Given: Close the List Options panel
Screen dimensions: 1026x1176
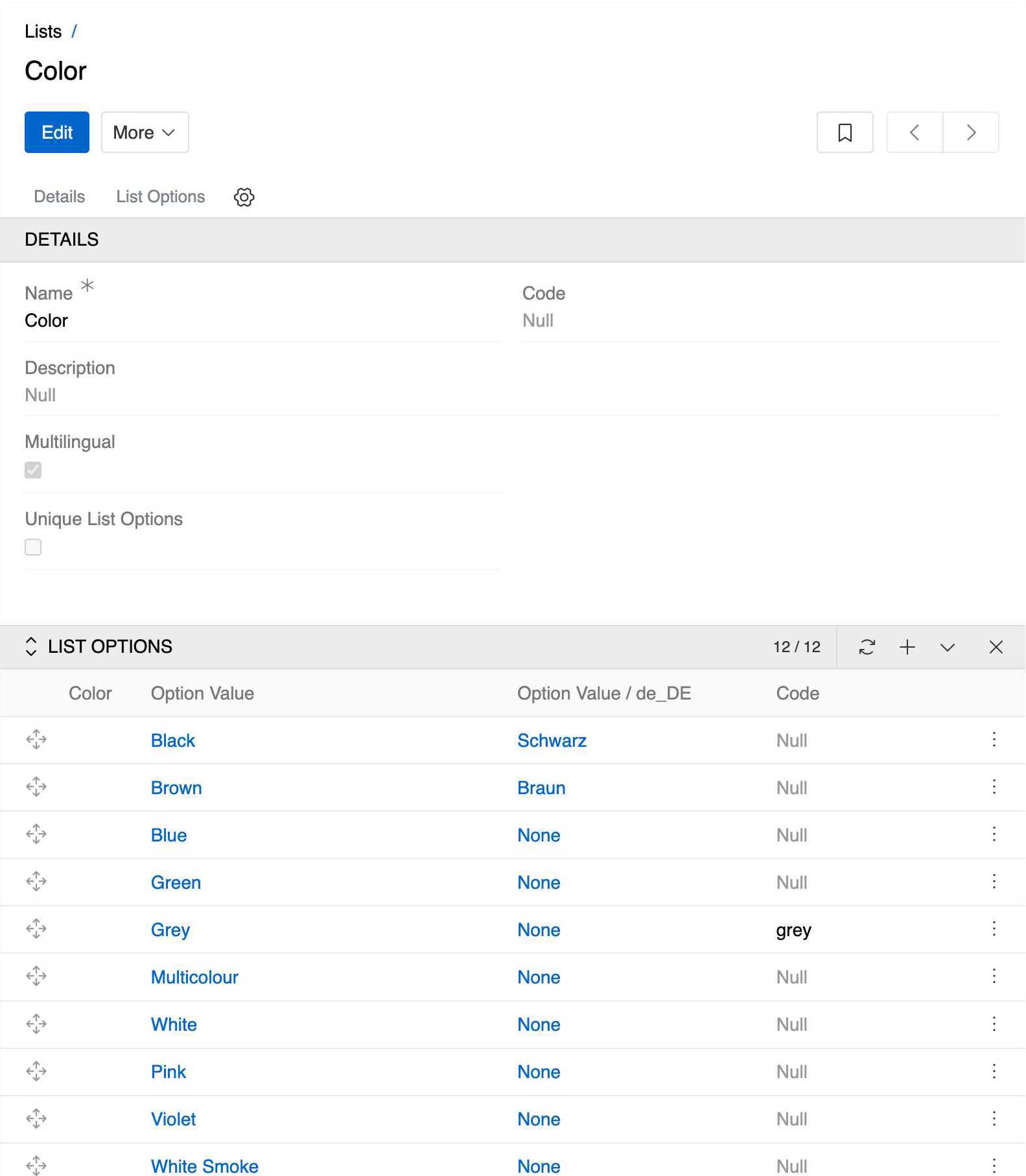Looking at the screenshot, I should point(996,646).
